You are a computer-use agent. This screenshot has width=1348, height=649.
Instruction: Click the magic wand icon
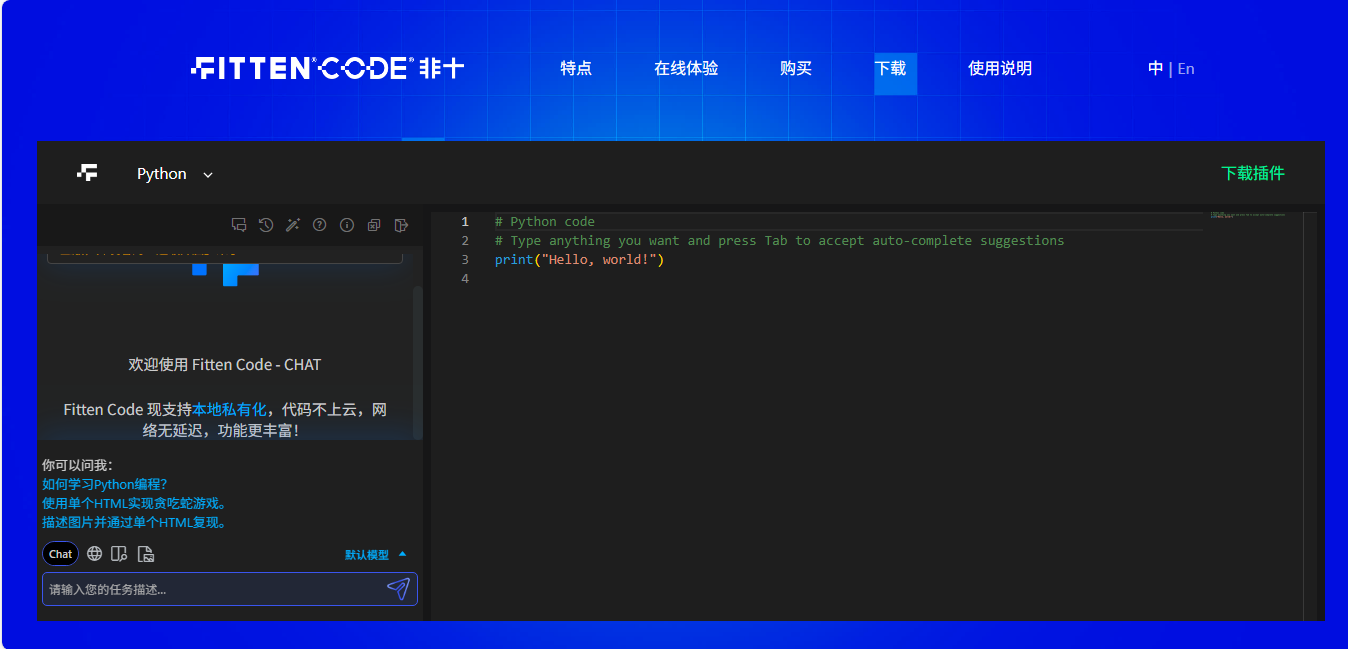coord(293,225)
